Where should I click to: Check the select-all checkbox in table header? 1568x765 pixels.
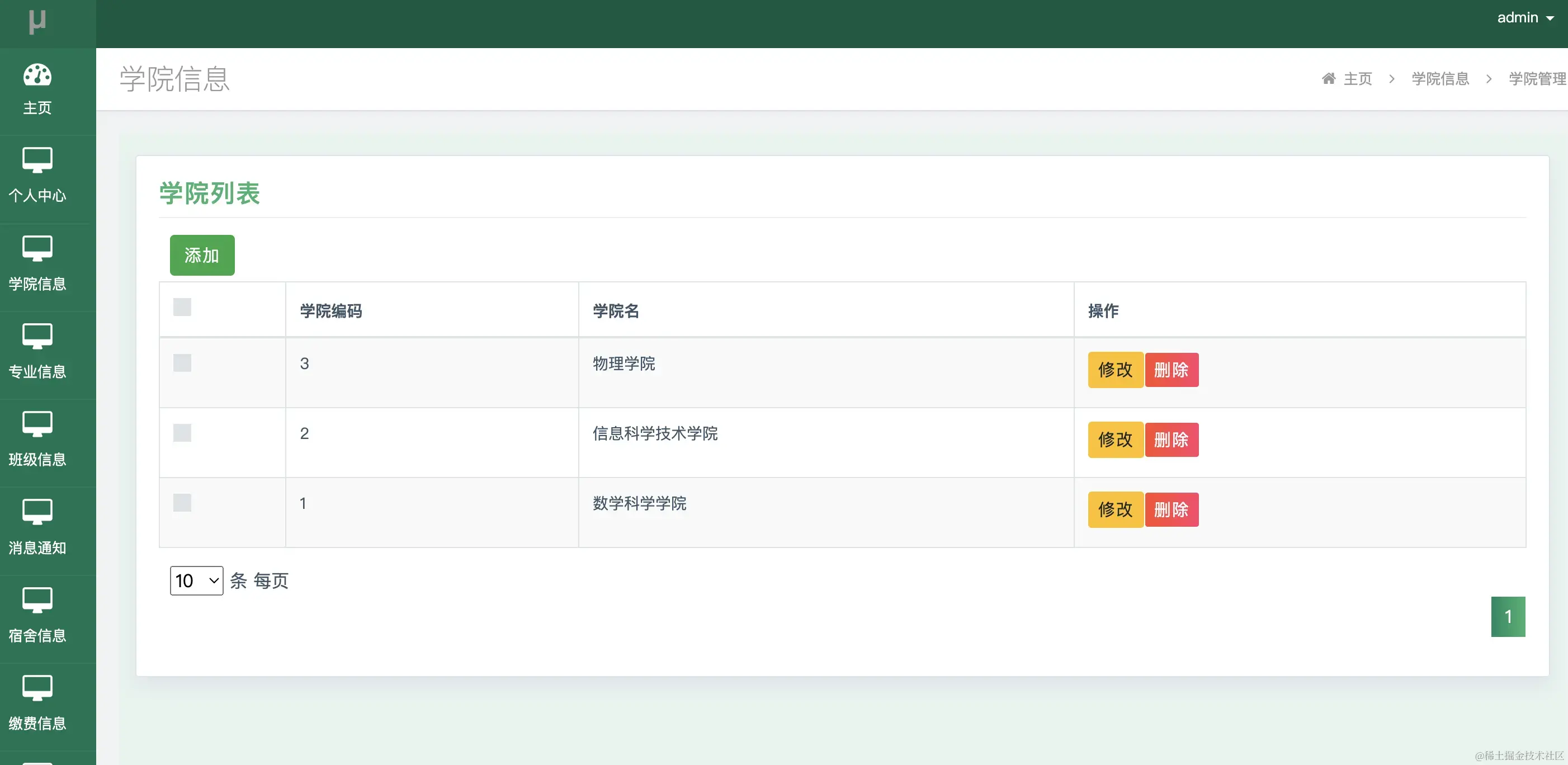pos(182,308)
